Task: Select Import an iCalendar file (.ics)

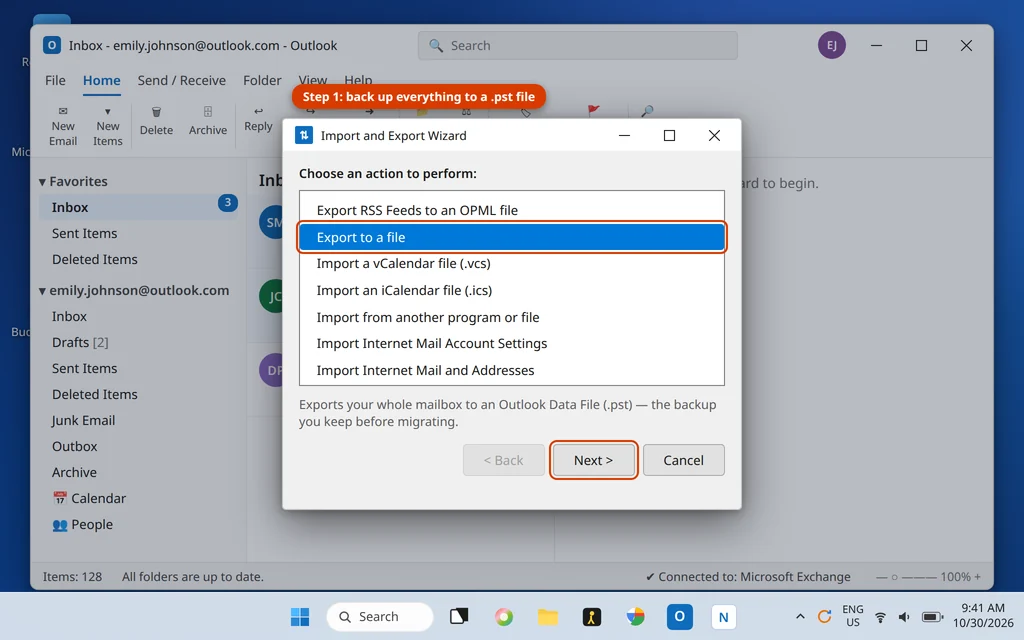Action: click(511, 290)
